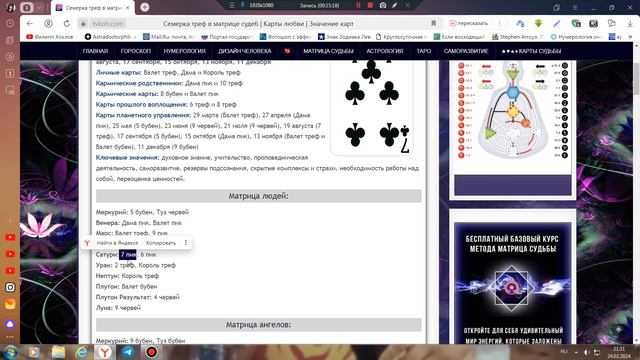Open the Alice assistant in sidebar
640x360 pixels.
[x=10, y=324]
